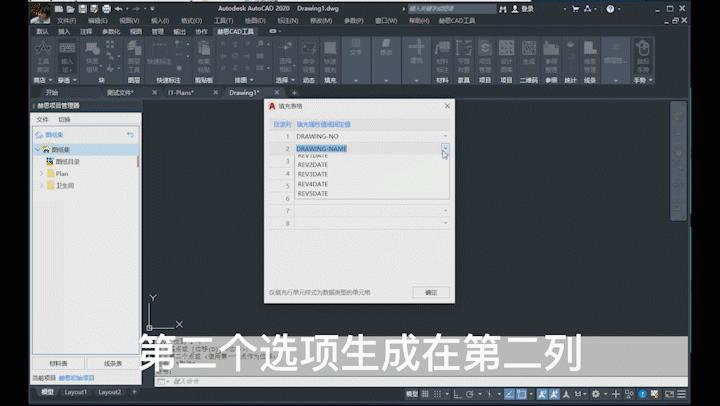Click the keyword search input field
The image size is (720, 406).
452,9
